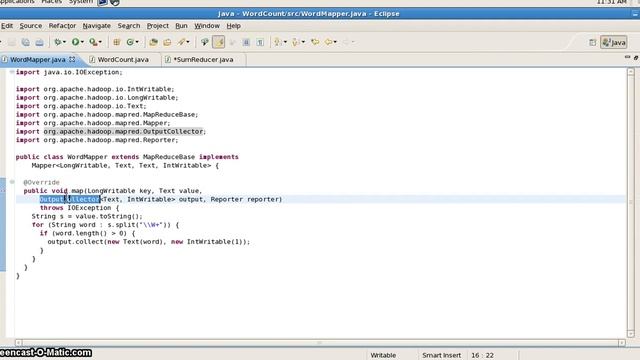This screenshot has width=640, height=360.
Task: Toggle Block Selection mode icon
Action: (246, 42)
